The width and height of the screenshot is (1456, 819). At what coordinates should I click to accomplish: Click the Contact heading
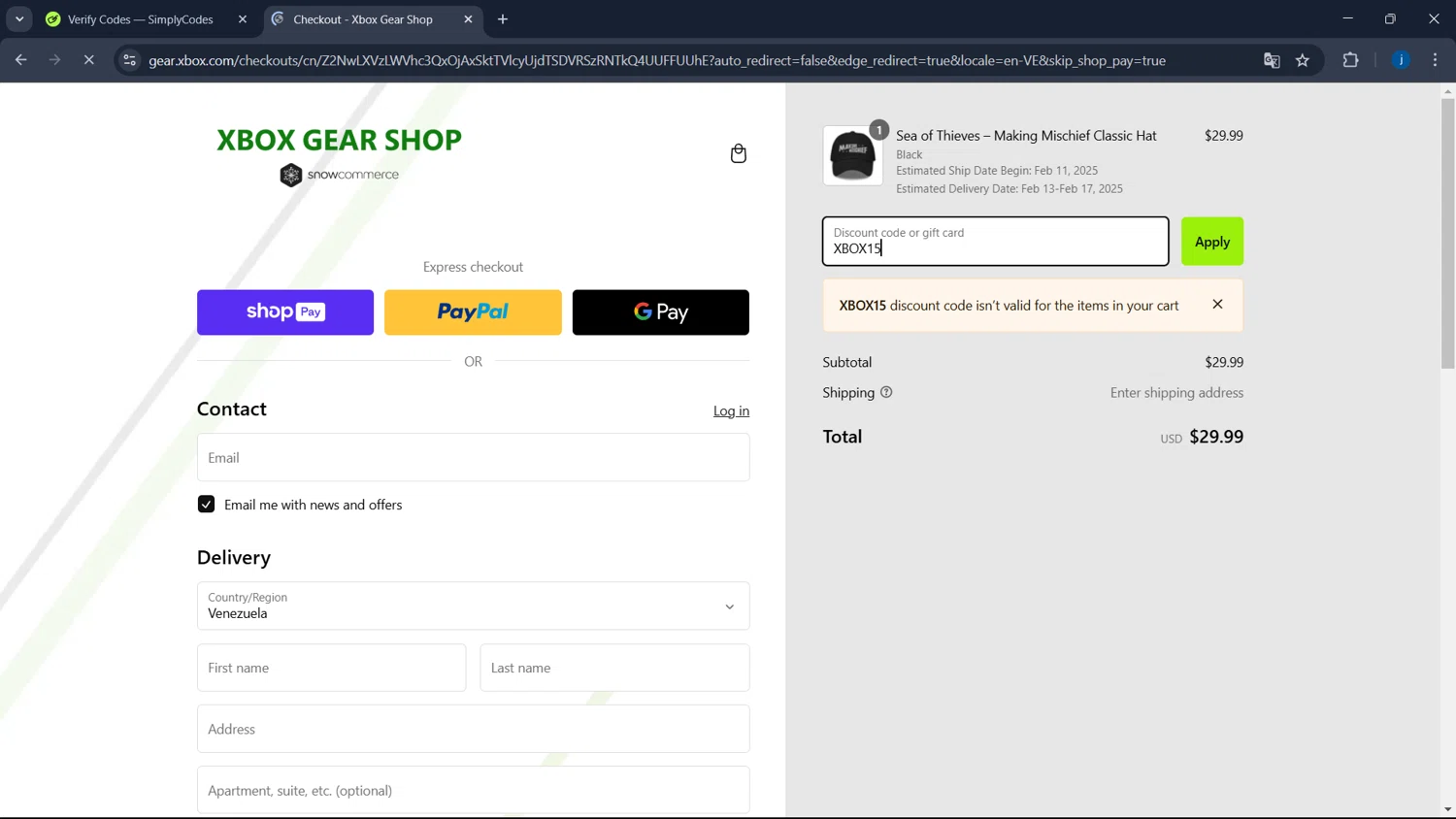point(232,409)
